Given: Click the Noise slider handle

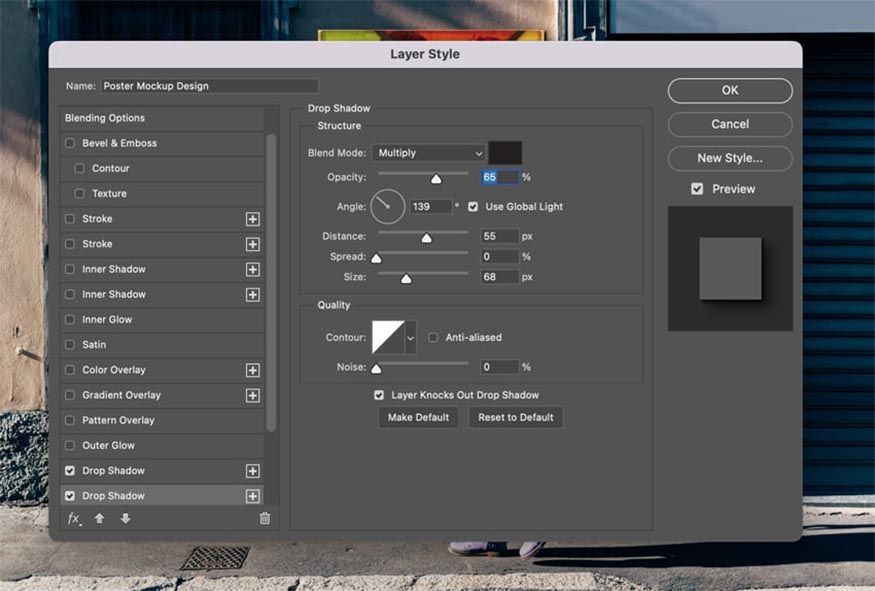Looking at the screenshot, I should [377, 369].
